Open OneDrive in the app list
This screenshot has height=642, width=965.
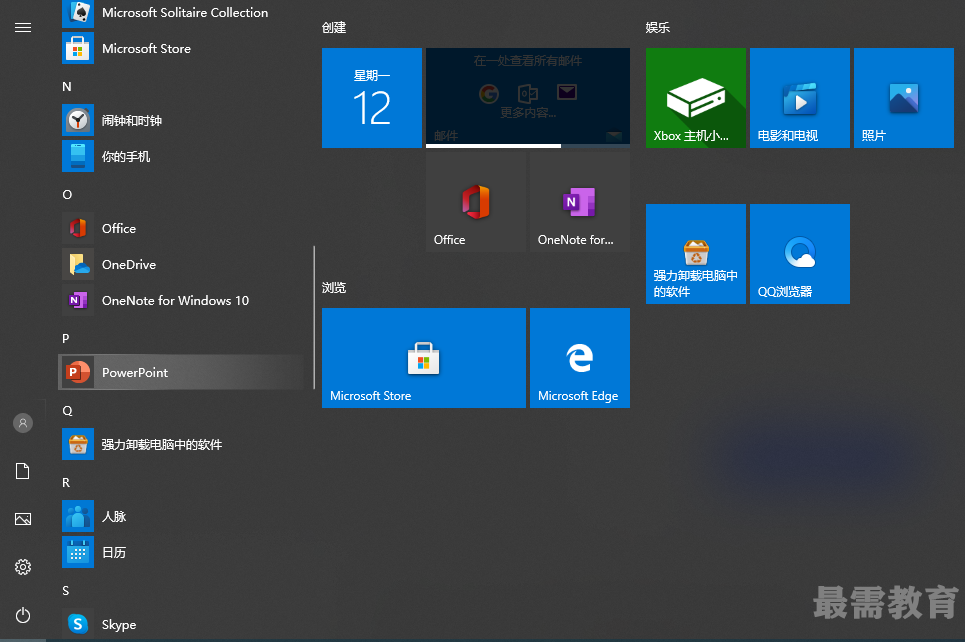pyautogui.click(x=182, y=264)
